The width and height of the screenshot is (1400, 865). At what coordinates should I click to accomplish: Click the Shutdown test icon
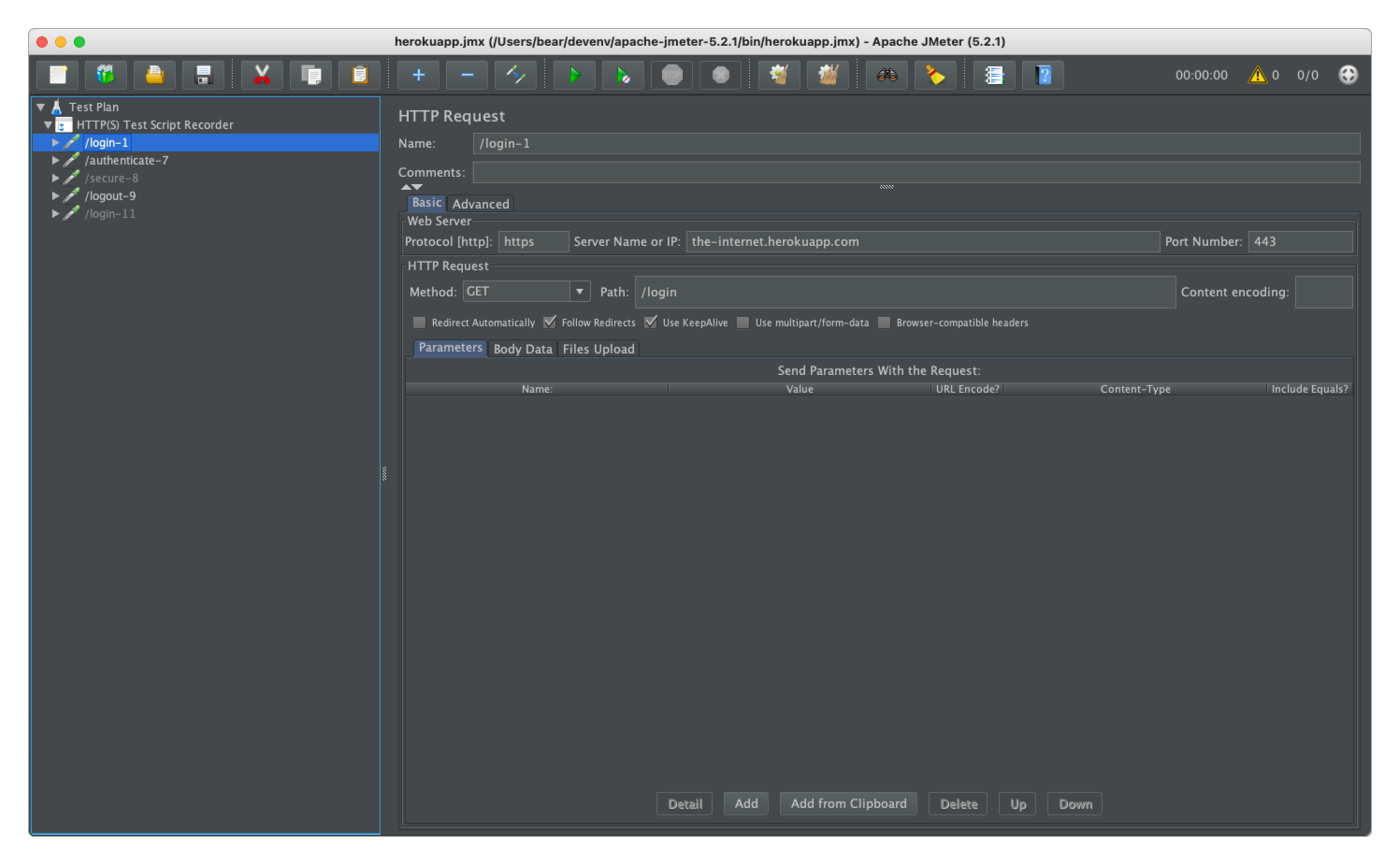(x=720, y=75)
